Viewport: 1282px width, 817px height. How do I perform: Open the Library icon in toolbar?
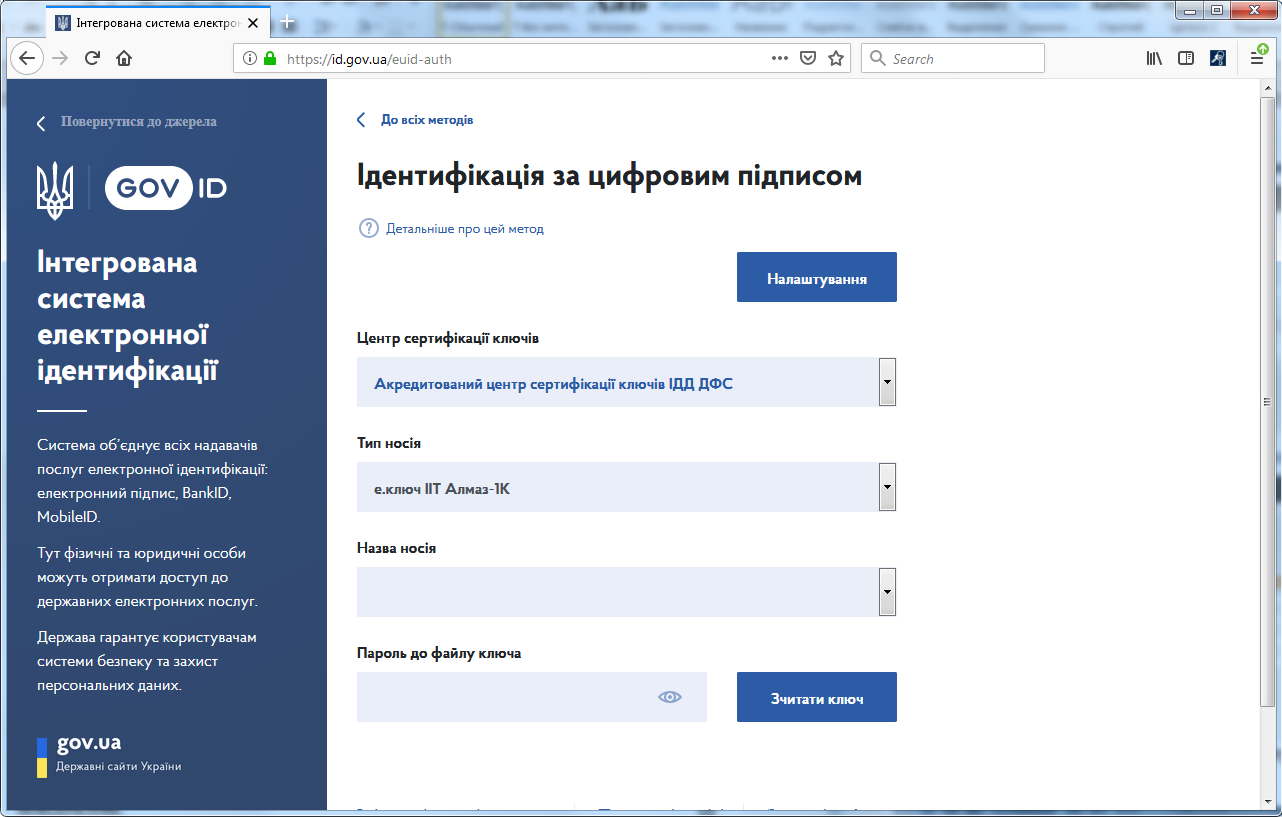pyautogui.click(x=1154, y=58)
